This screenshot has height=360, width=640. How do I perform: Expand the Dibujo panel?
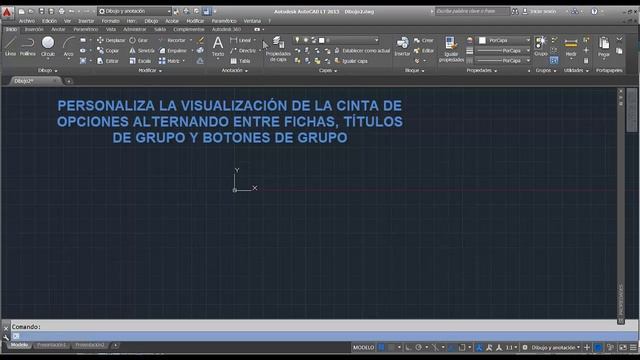[47, 71]
